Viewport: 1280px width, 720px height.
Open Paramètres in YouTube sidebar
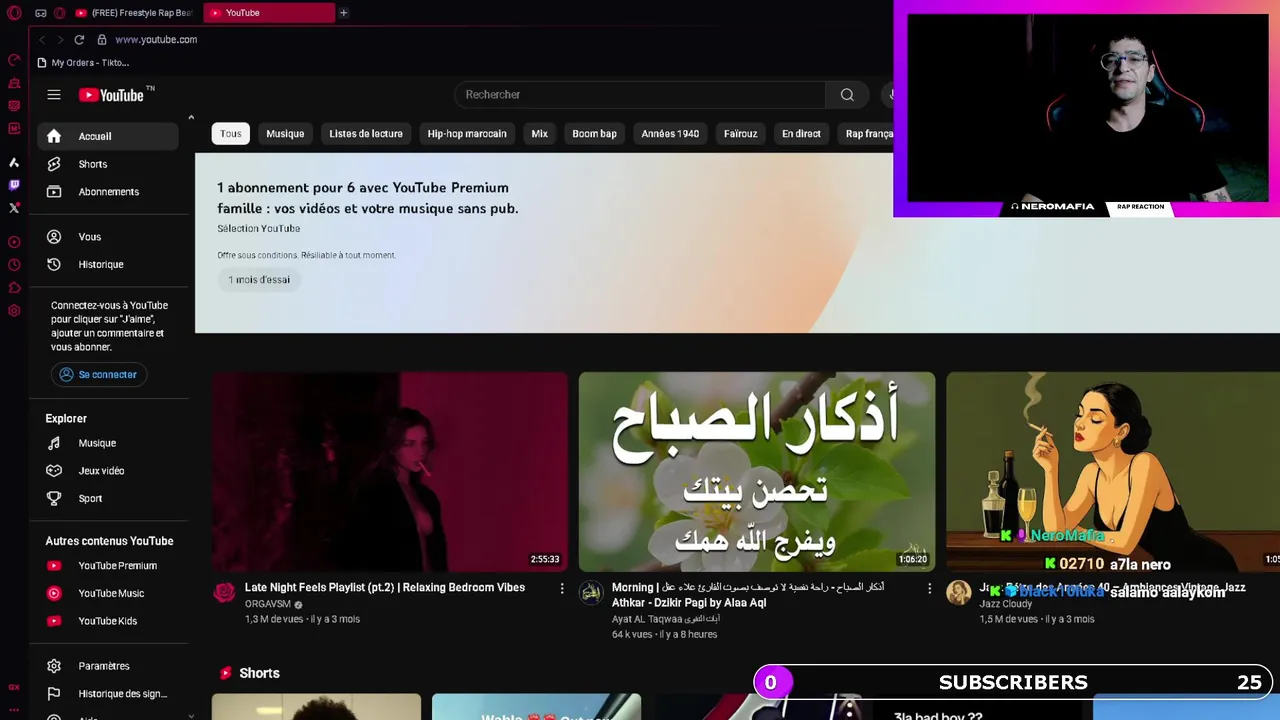tap(108, 666)
